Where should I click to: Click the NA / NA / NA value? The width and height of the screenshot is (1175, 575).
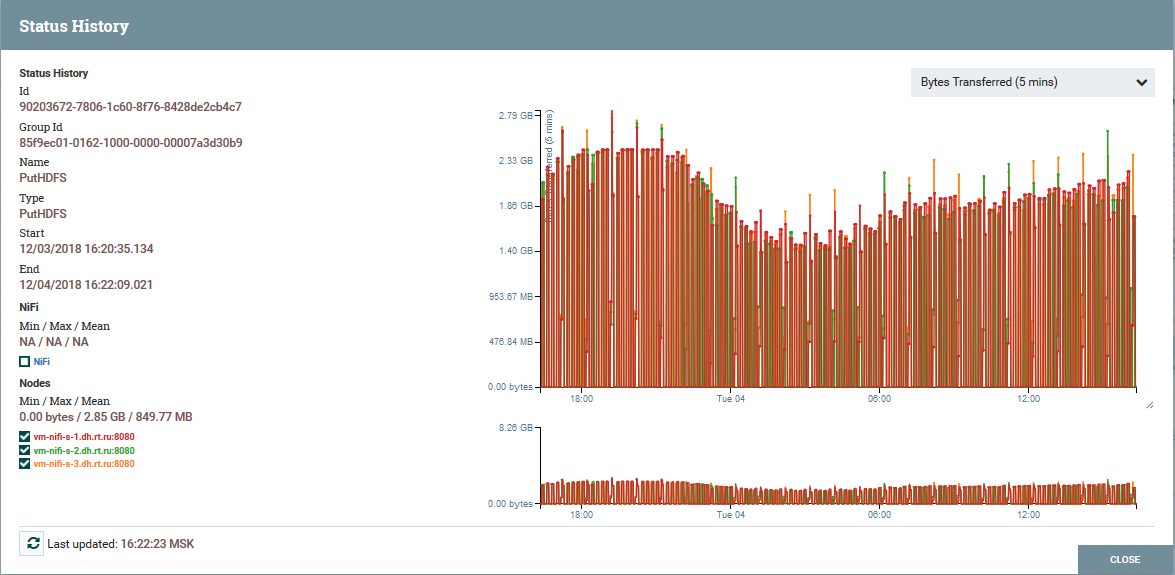coord(54,342)
